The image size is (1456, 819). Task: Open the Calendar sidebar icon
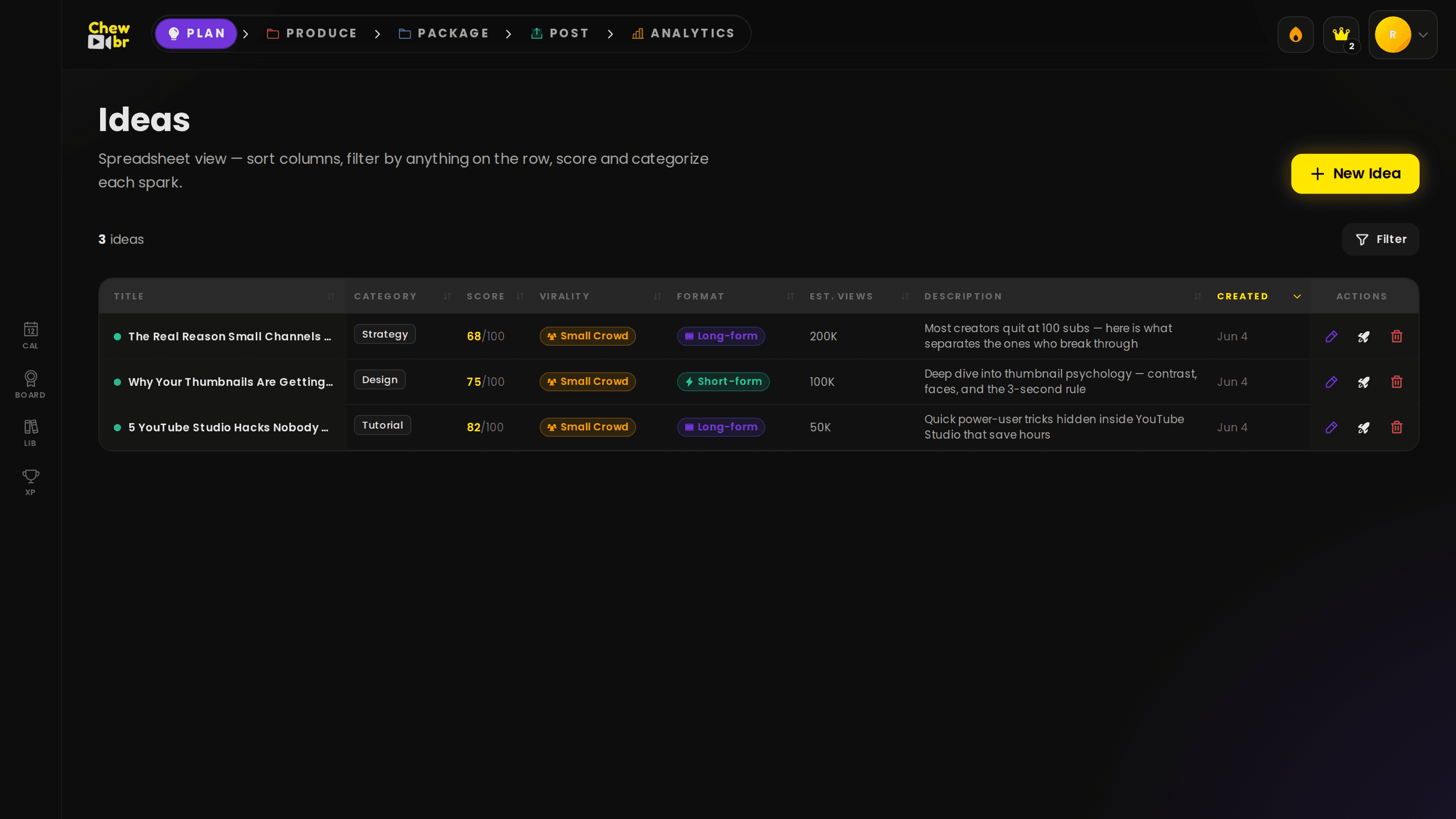point(30,335)
